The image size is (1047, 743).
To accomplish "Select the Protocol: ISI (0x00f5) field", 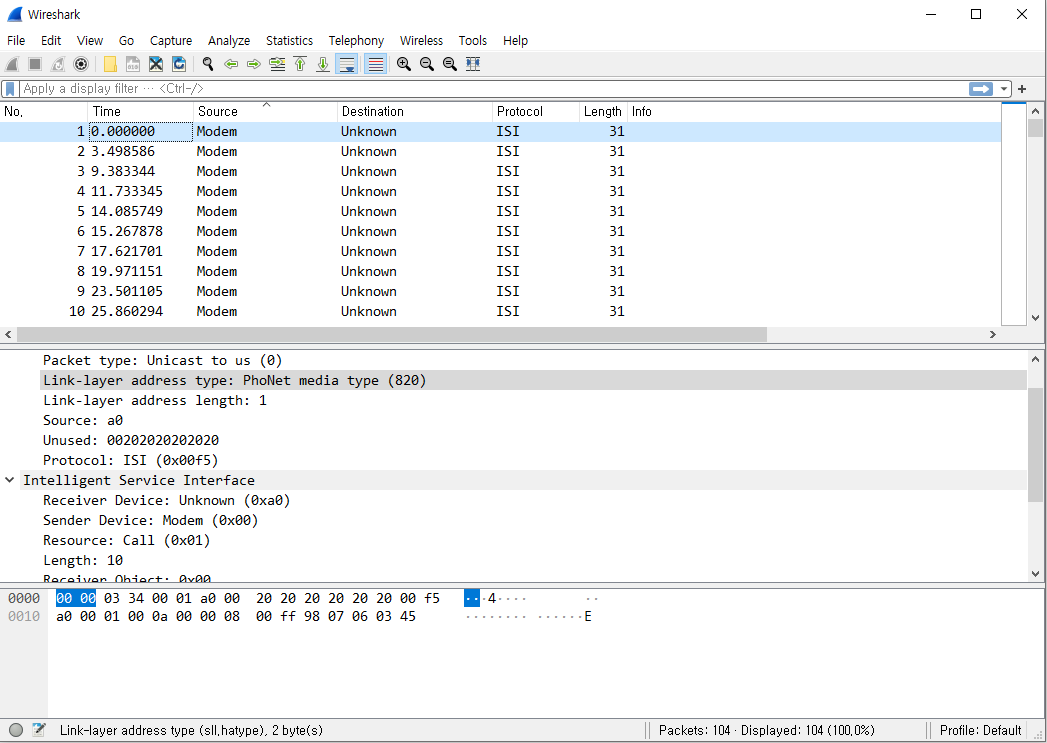I will 131,461.
